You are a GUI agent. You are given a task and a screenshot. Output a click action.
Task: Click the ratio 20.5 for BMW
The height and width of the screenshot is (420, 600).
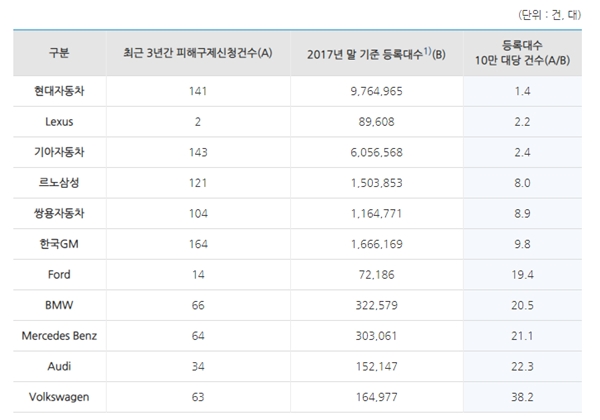tap(522, 305)
